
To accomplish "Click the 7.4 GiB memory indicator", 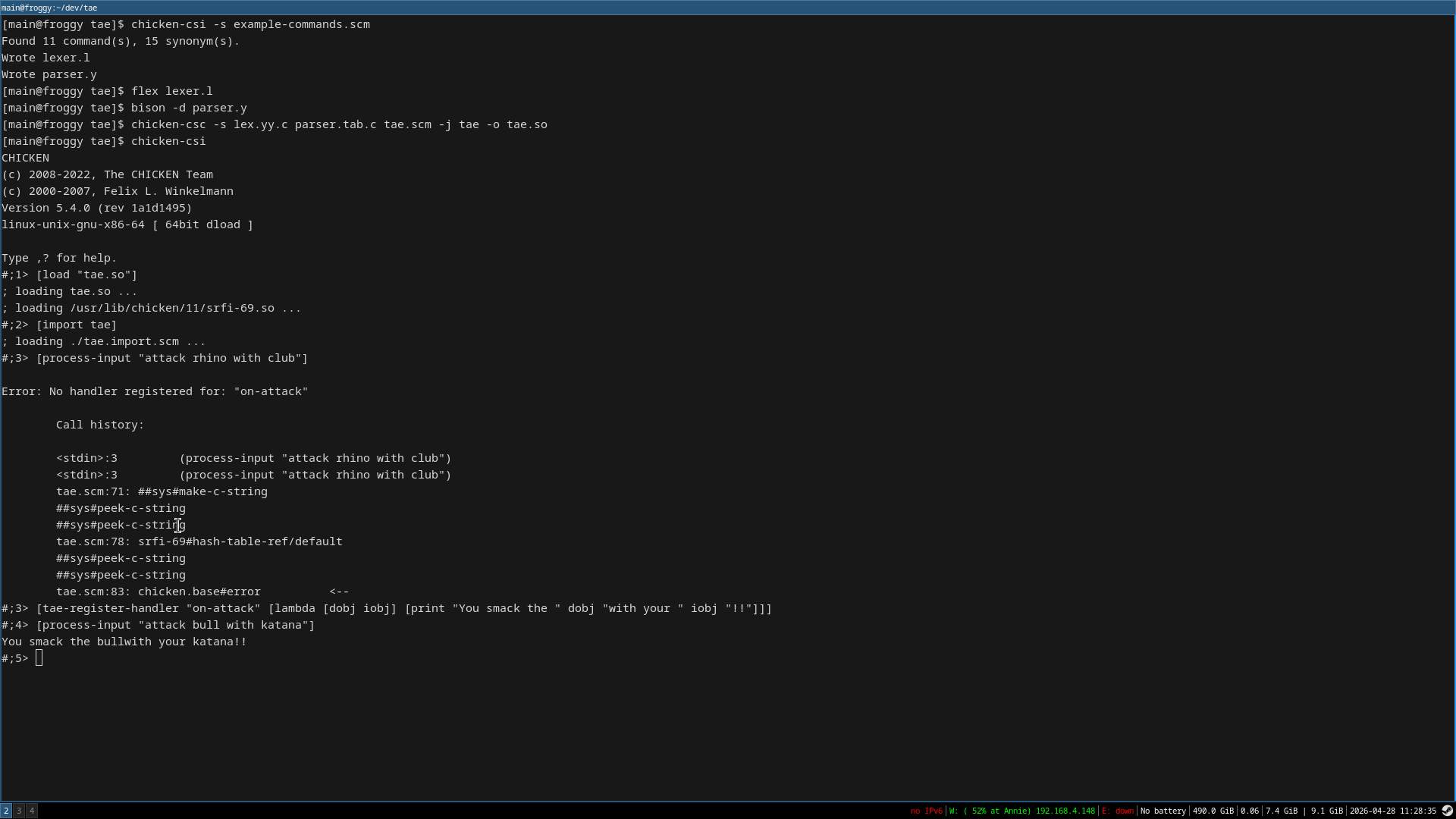I will (x=1281, y=811).
